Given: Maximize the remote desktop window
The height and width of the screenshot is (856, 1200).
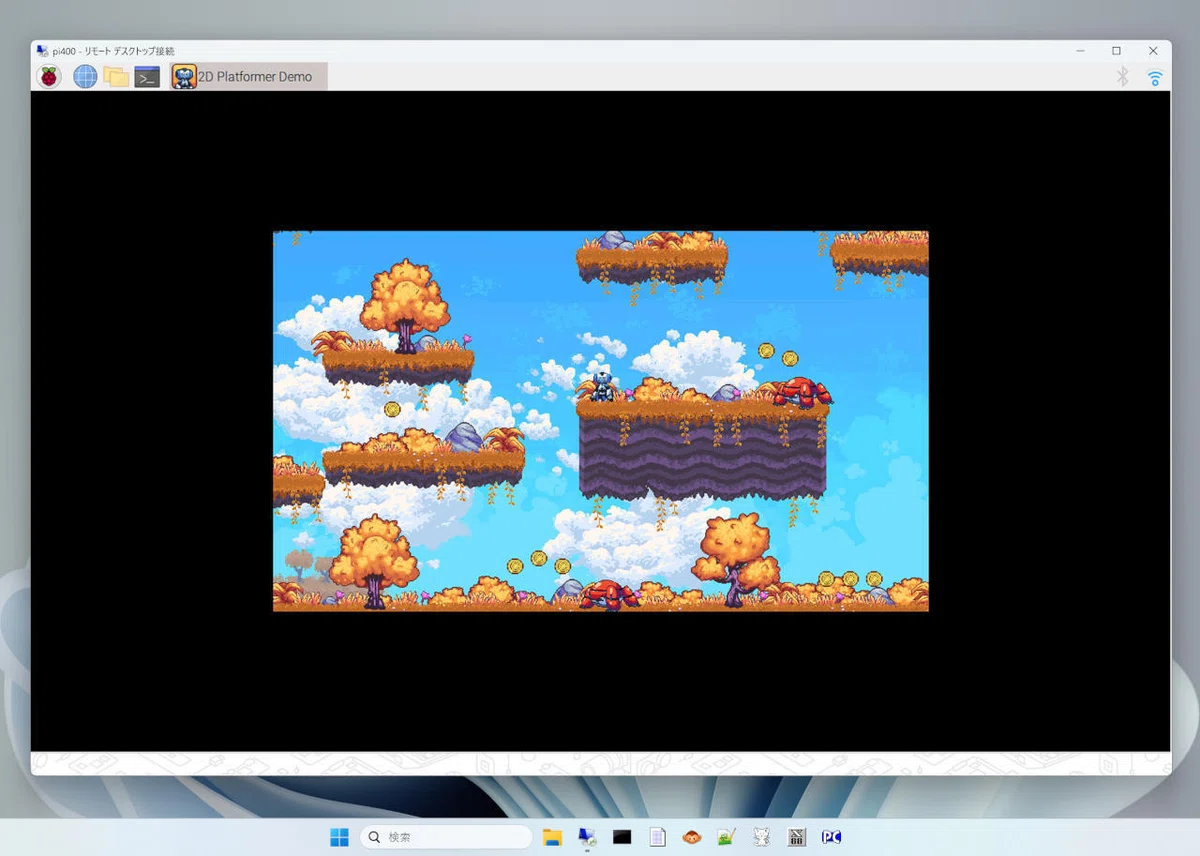Looking at the screenshot, I should [x=1117, y=50].
